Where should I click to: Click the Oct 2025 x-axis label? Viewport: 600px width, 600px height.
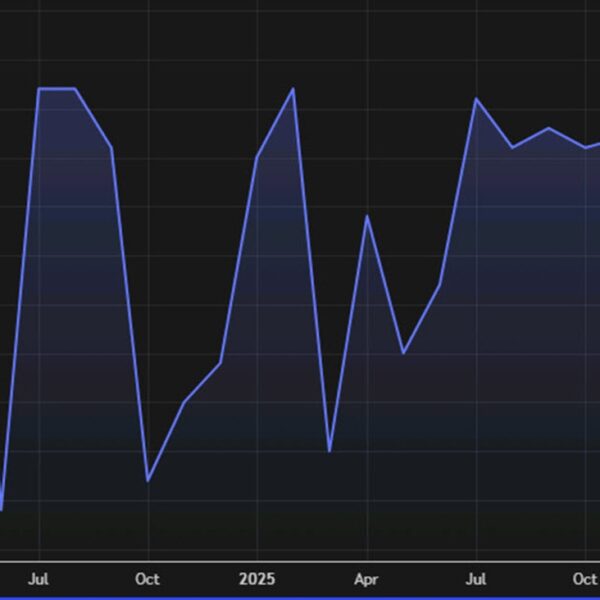click(x=585, y=578)
